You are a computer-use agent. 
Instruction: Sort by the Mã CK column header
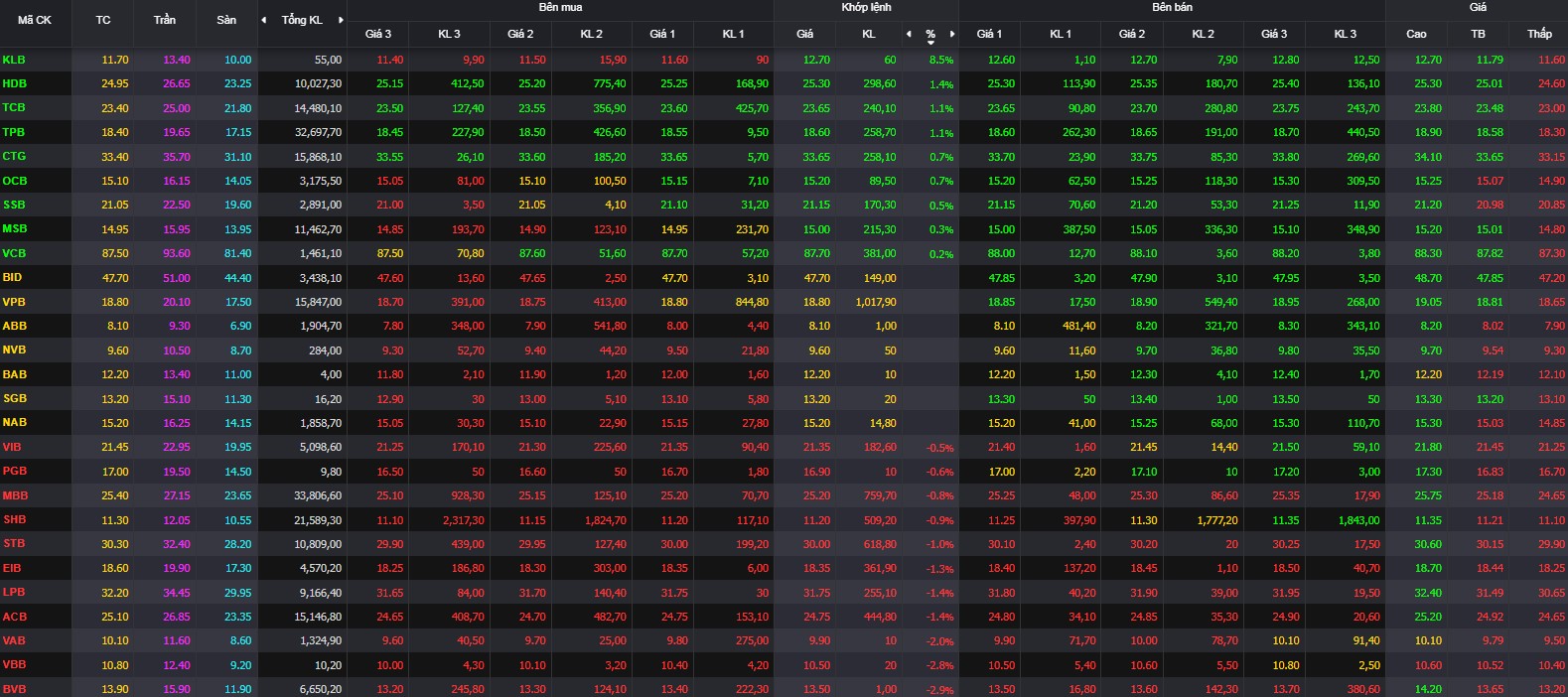click(35, 20)
